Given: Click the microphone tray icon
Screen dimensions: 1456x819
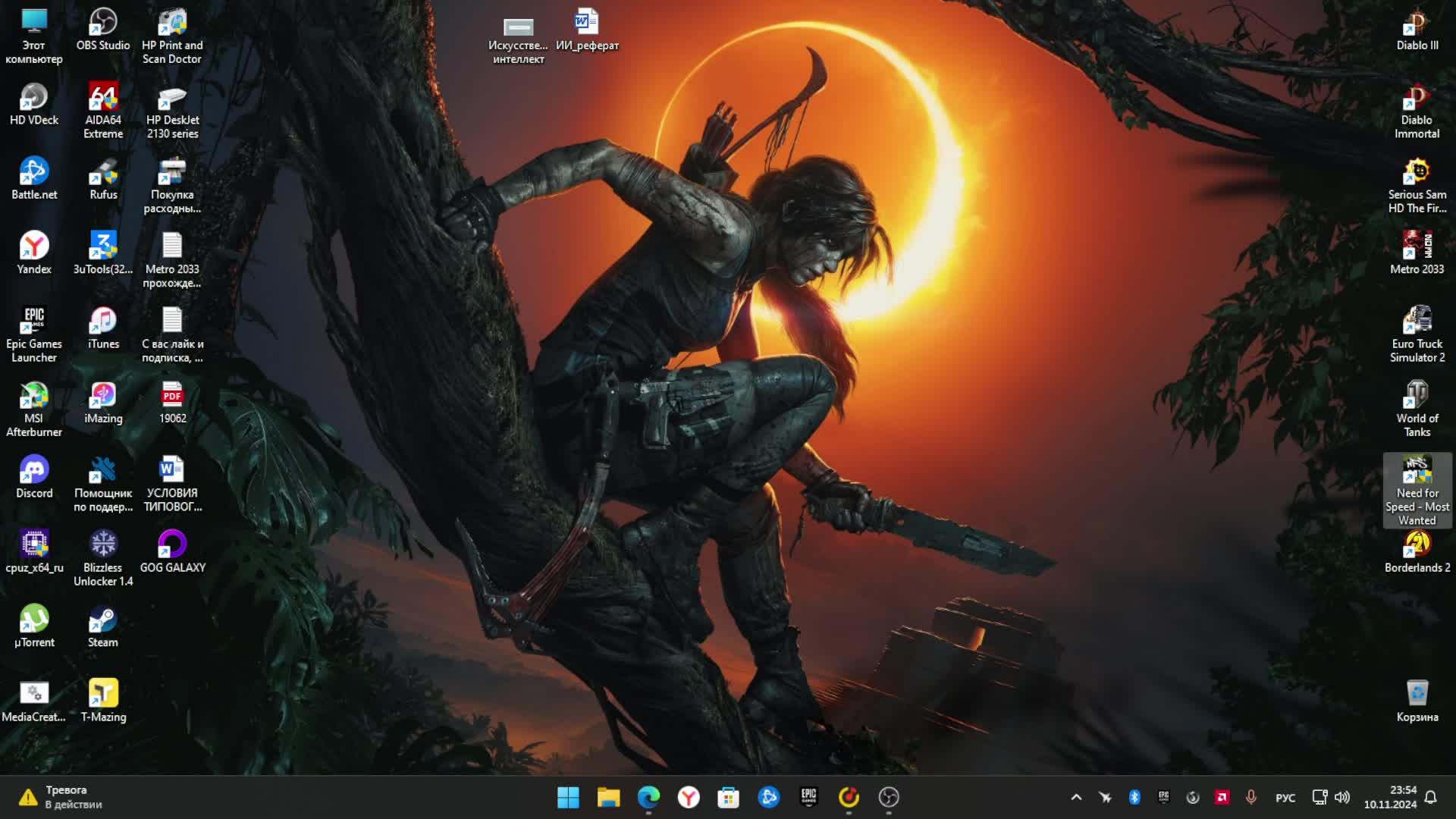Looking at the screenshot, I should click(1251, 797).
